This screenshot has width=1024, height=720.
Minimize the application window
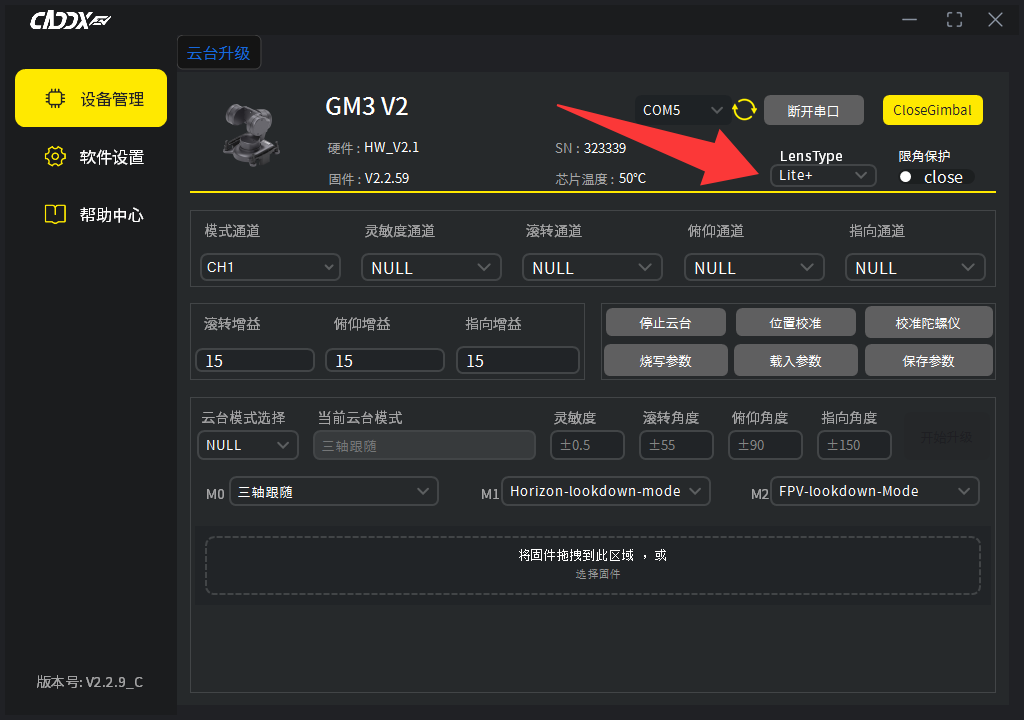pyautogui.click(x=910, y=20)
